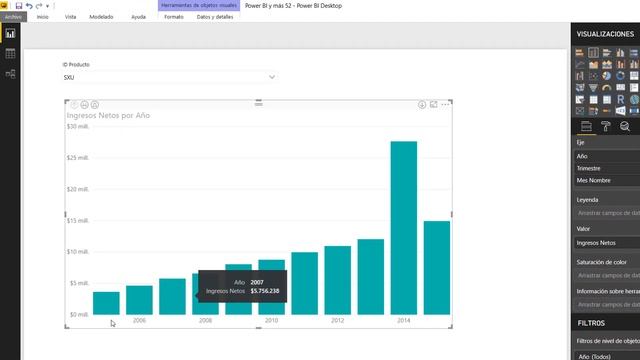
Task: Open more options ellipsis on chart
Action: (x=445, y=104)
